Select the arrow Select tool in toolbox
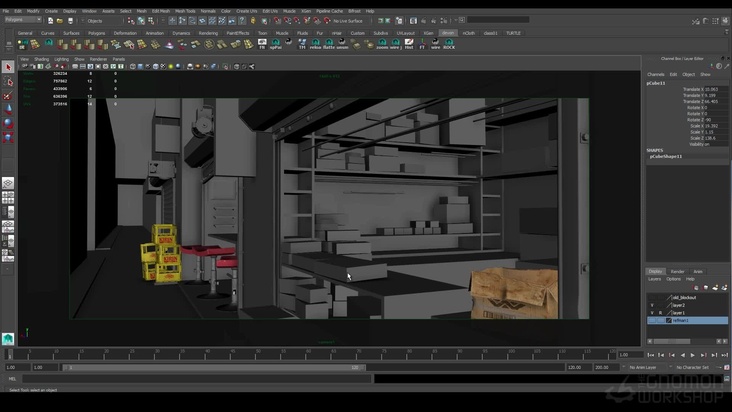The height and width of the screenshot is (412, 732). [x=8, y=67]
